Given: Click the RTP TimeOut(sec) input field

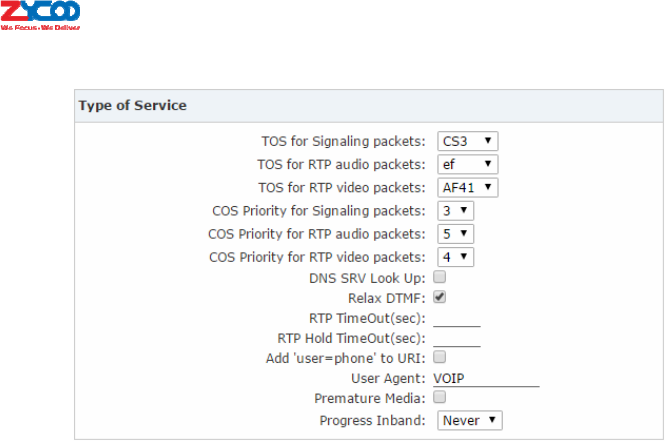Looking at the screenshot, I should coord(457,318).
